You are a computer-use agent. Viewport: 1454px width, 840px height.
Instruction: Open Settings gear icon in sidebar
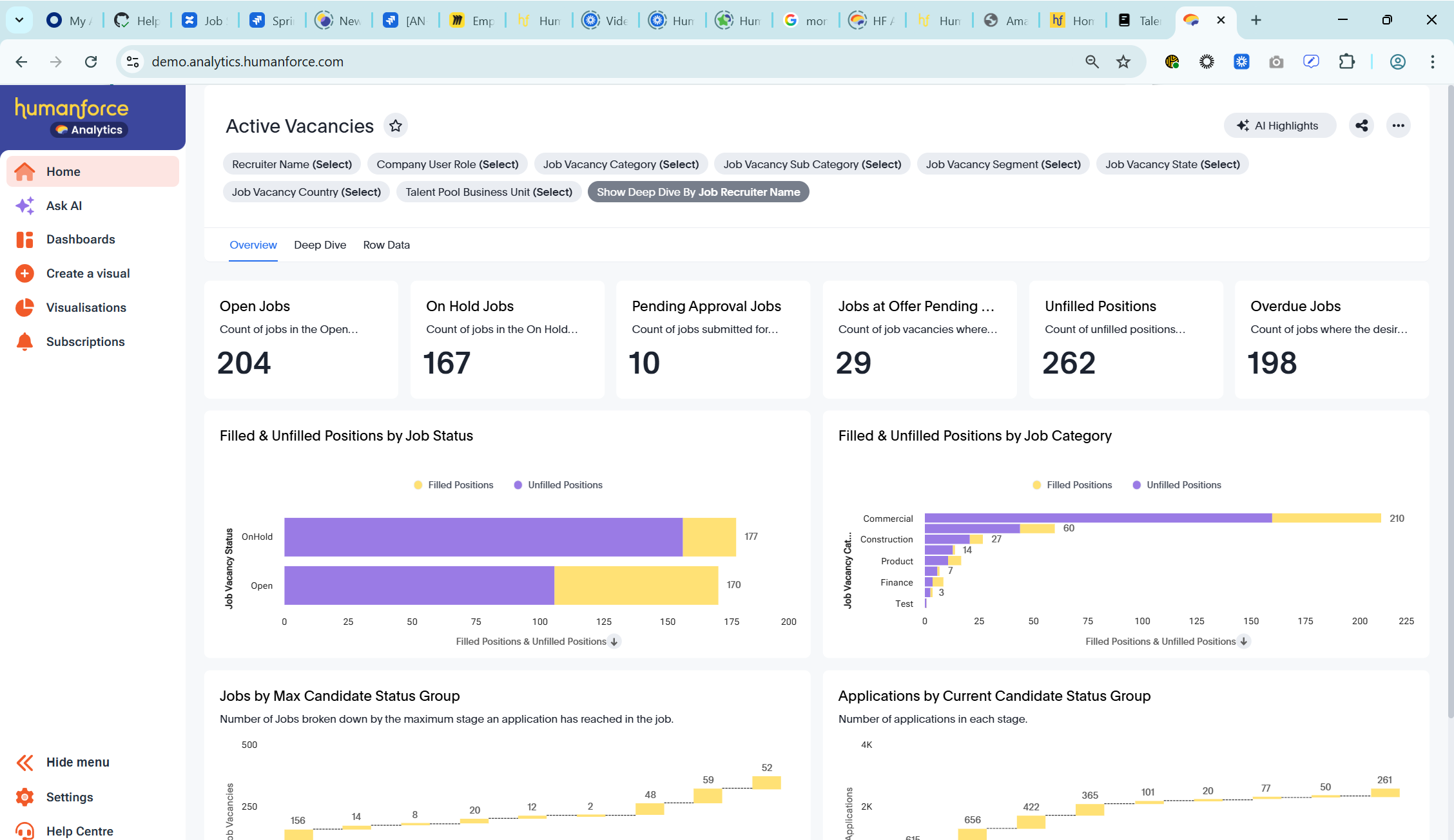24,797
